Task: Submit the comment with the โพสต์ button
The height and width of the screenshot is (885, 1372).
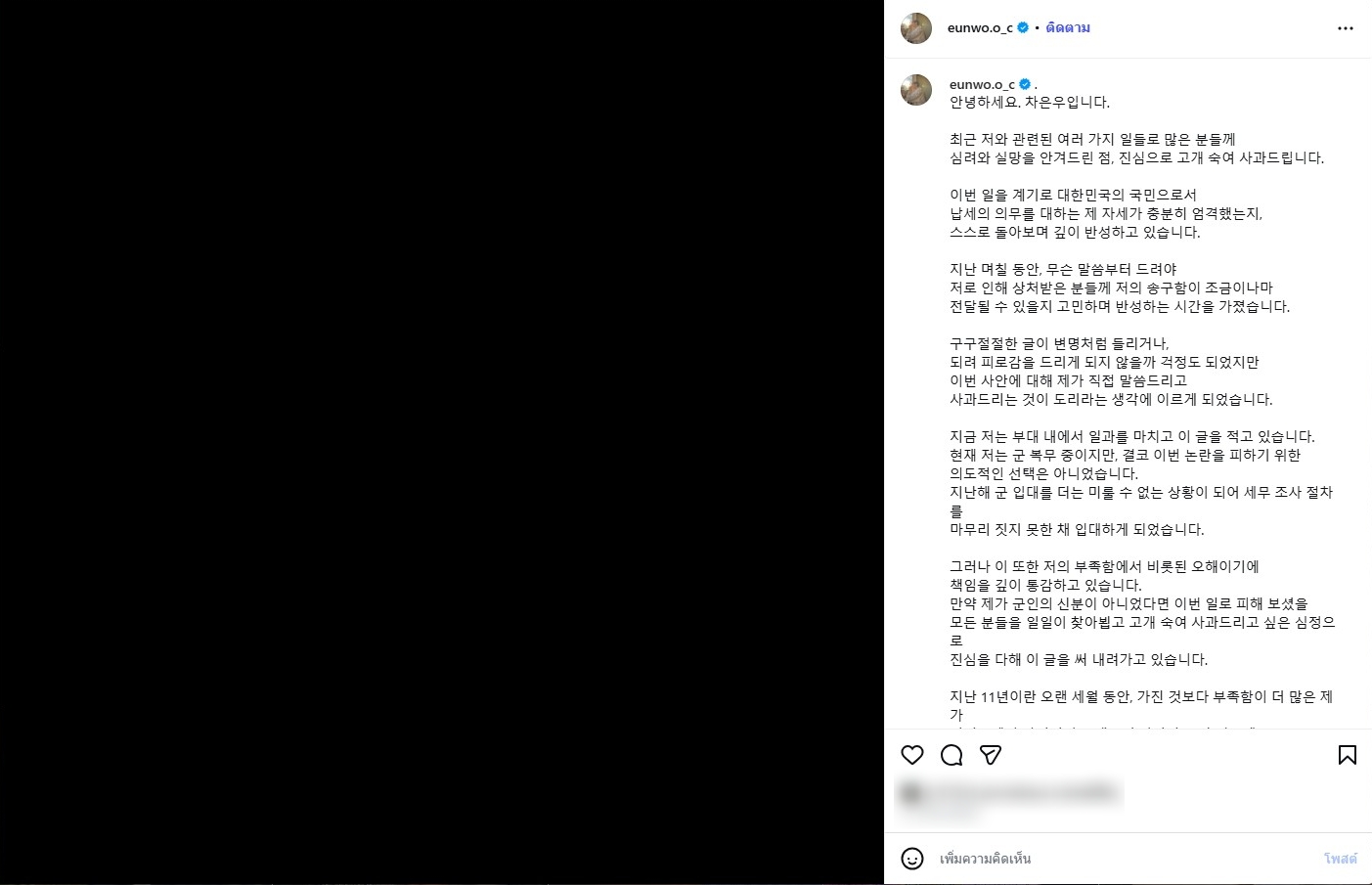Action: point(1341,859)
